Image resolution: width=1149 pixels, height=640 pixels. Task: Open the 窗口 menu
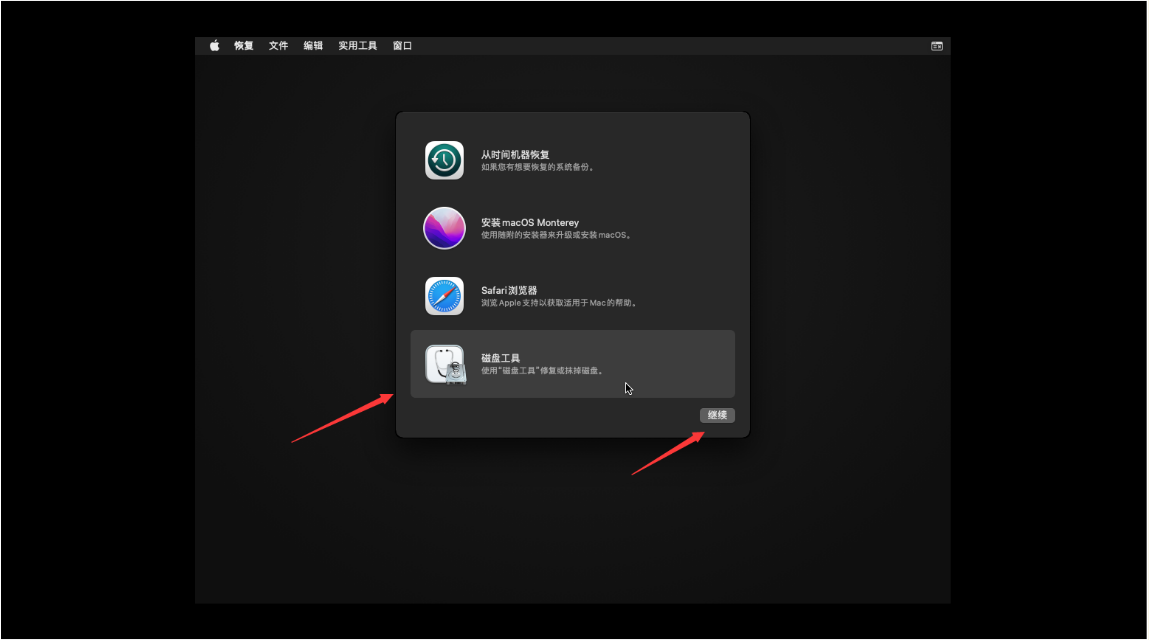402,45
